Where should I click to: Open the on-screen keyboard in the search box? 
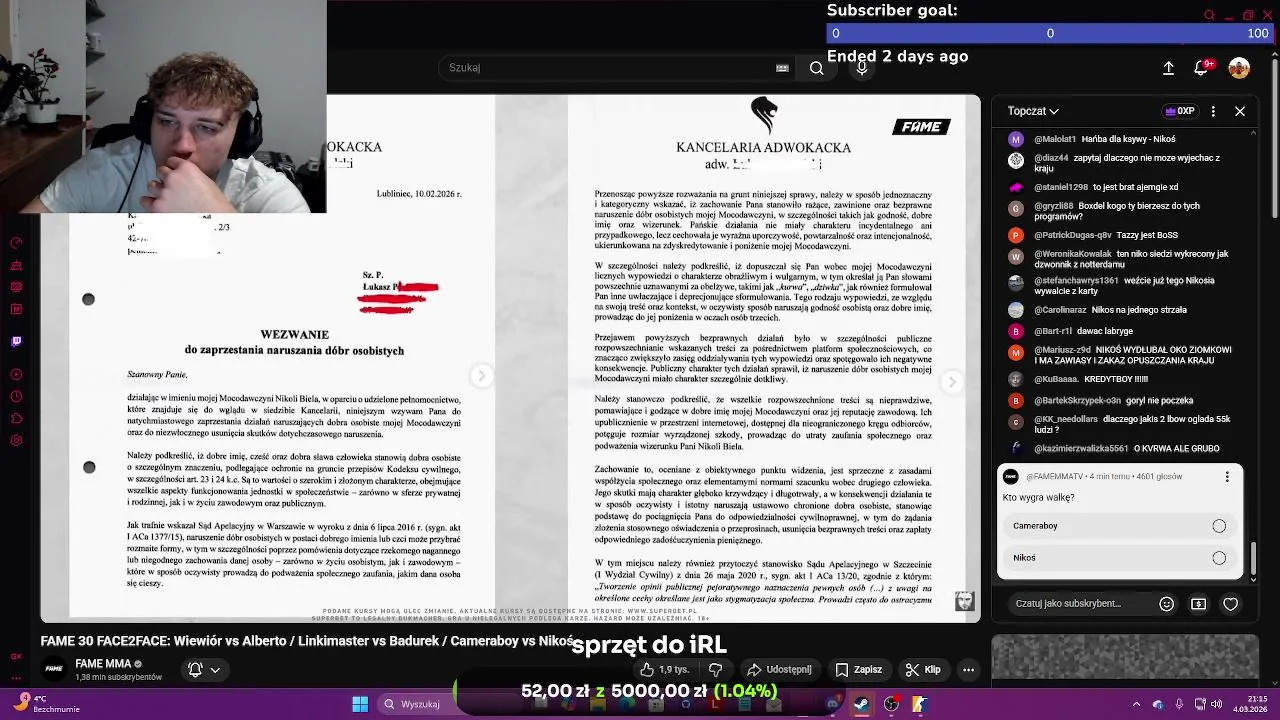click(782, 68)
